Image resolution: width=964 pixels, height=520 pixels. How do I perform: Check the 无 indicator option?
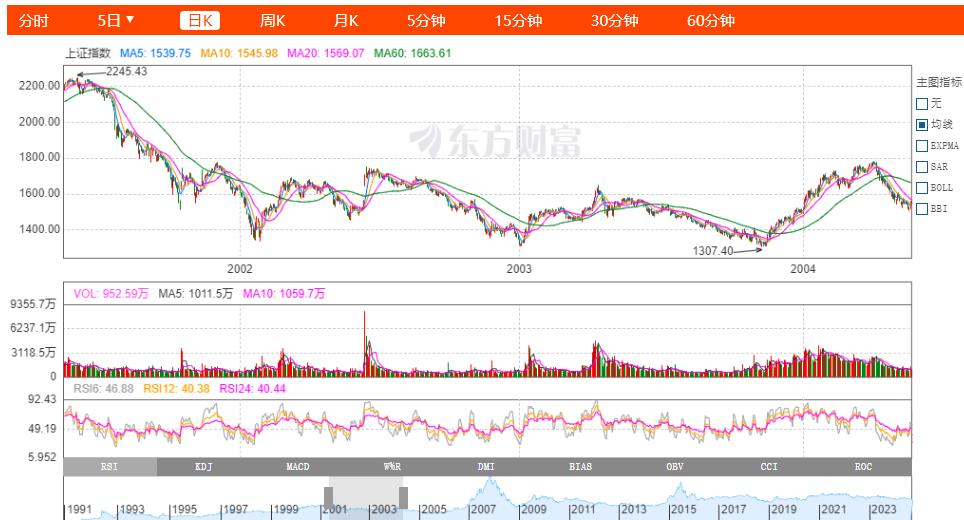pos(922,104)
